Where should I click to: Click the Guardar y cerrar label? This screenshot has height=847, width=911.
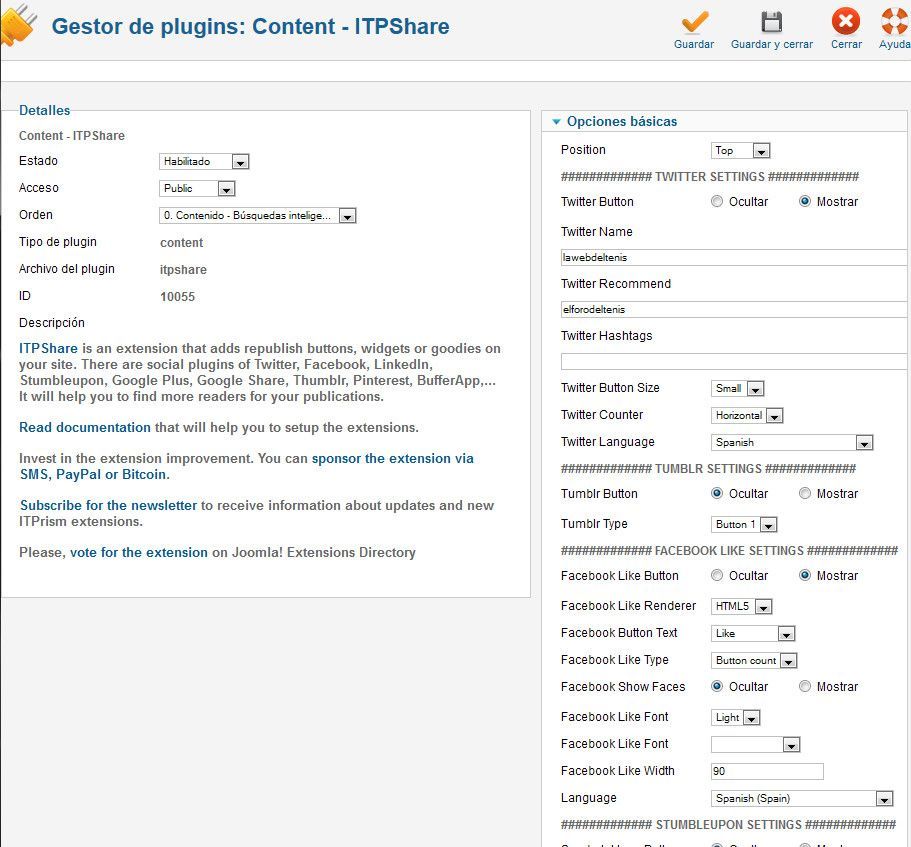coord(772,44)
